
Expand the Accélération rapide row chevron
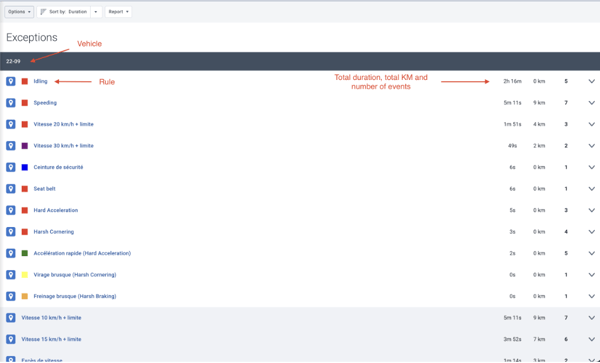point(592,253)
